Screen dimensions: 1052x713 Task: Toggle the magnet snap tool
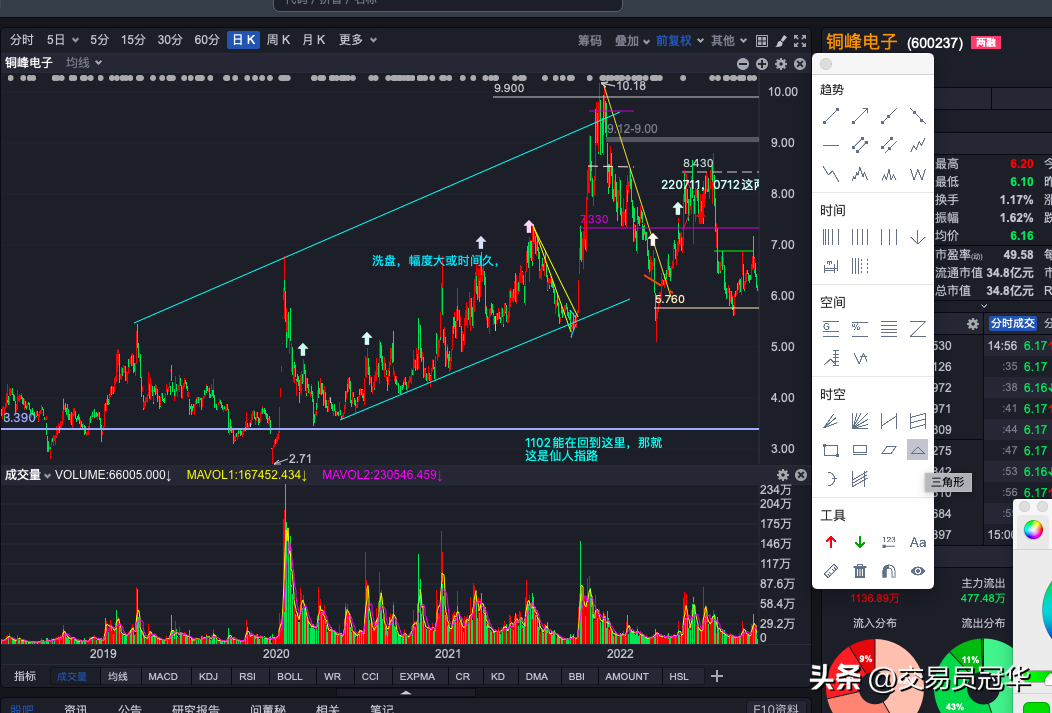(x=889, y=571)
